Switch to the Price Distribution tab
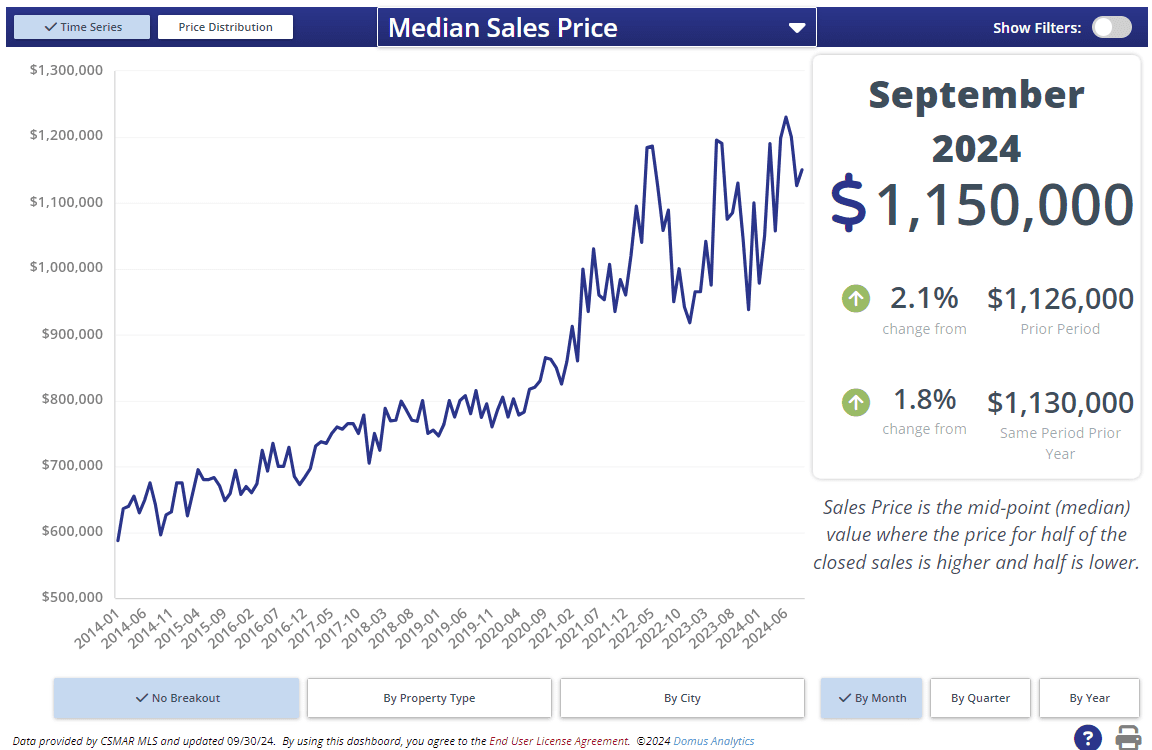This screenshot has width=1152, height=750. pyautogui.click(x=225, y=27)
